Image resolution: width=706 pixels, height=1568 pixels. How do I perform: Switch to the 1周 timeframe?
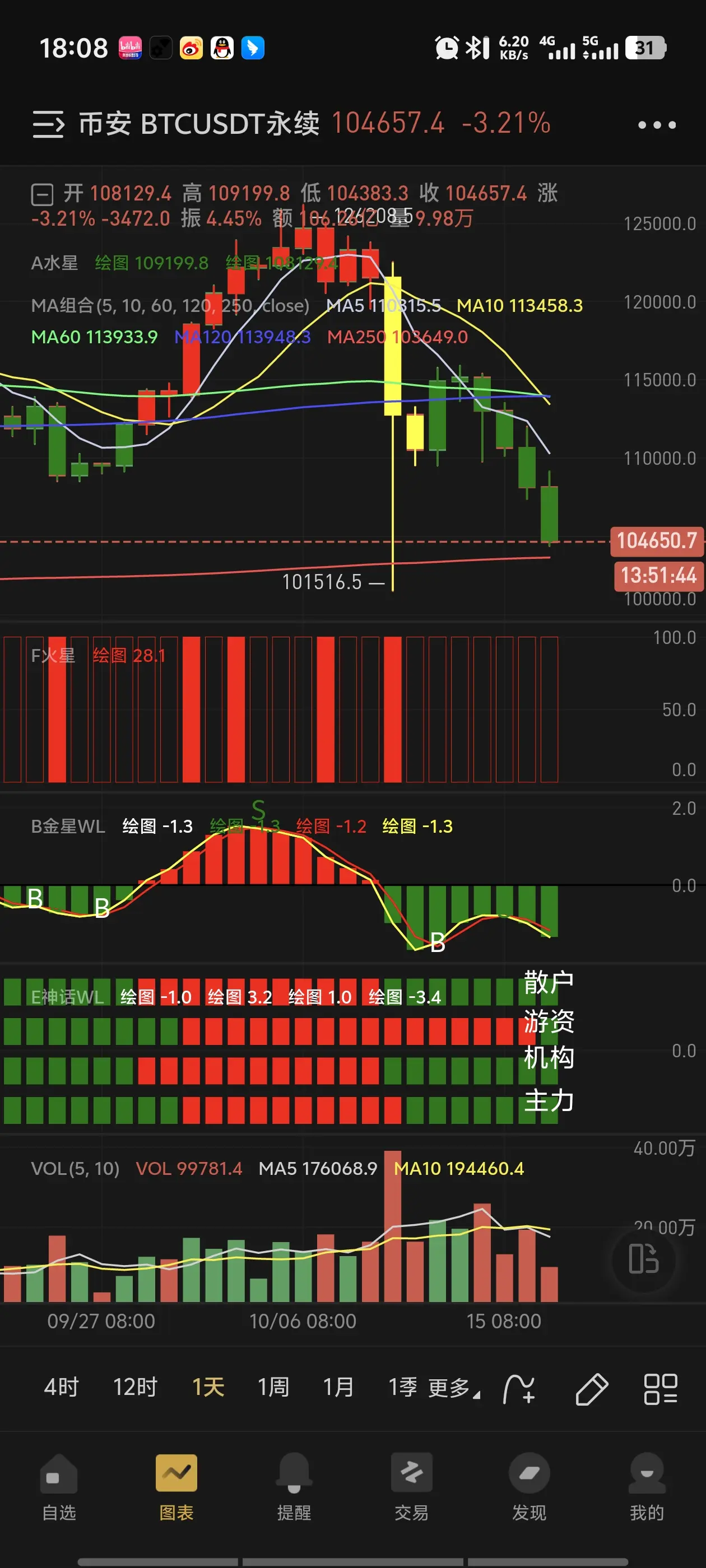click(273, 1387)
